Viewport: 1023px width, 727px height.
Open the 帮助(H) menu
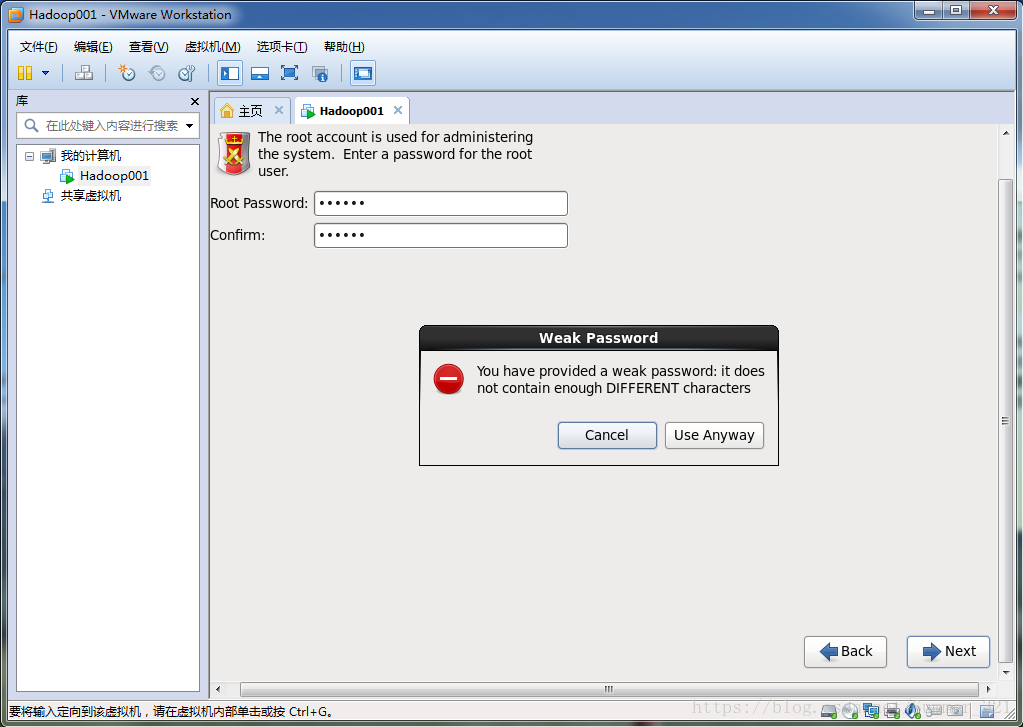(x=344, y=47)
